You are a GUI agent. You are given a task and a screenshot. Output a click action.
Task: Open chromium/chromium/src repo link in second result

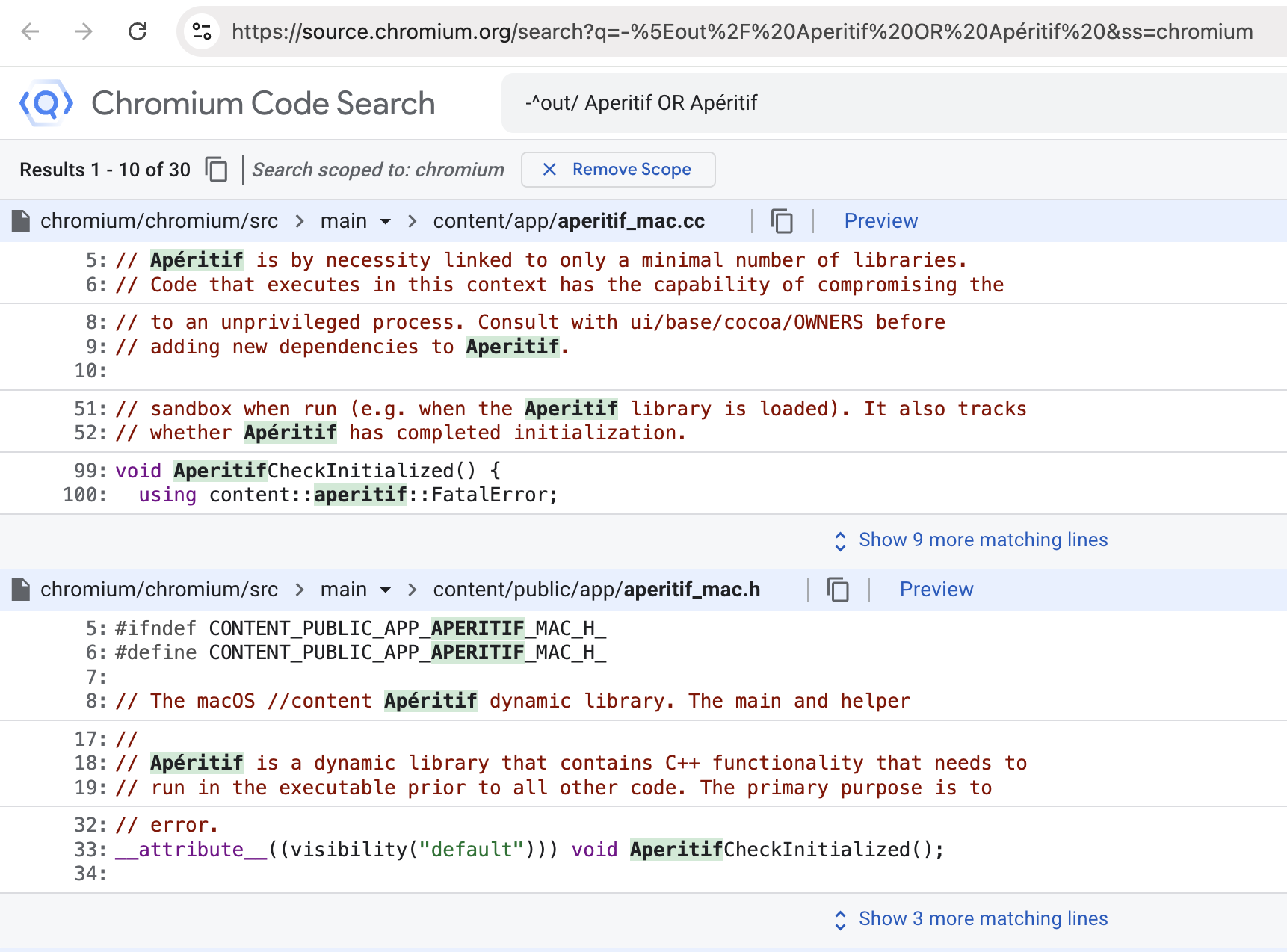click(159, 590)
